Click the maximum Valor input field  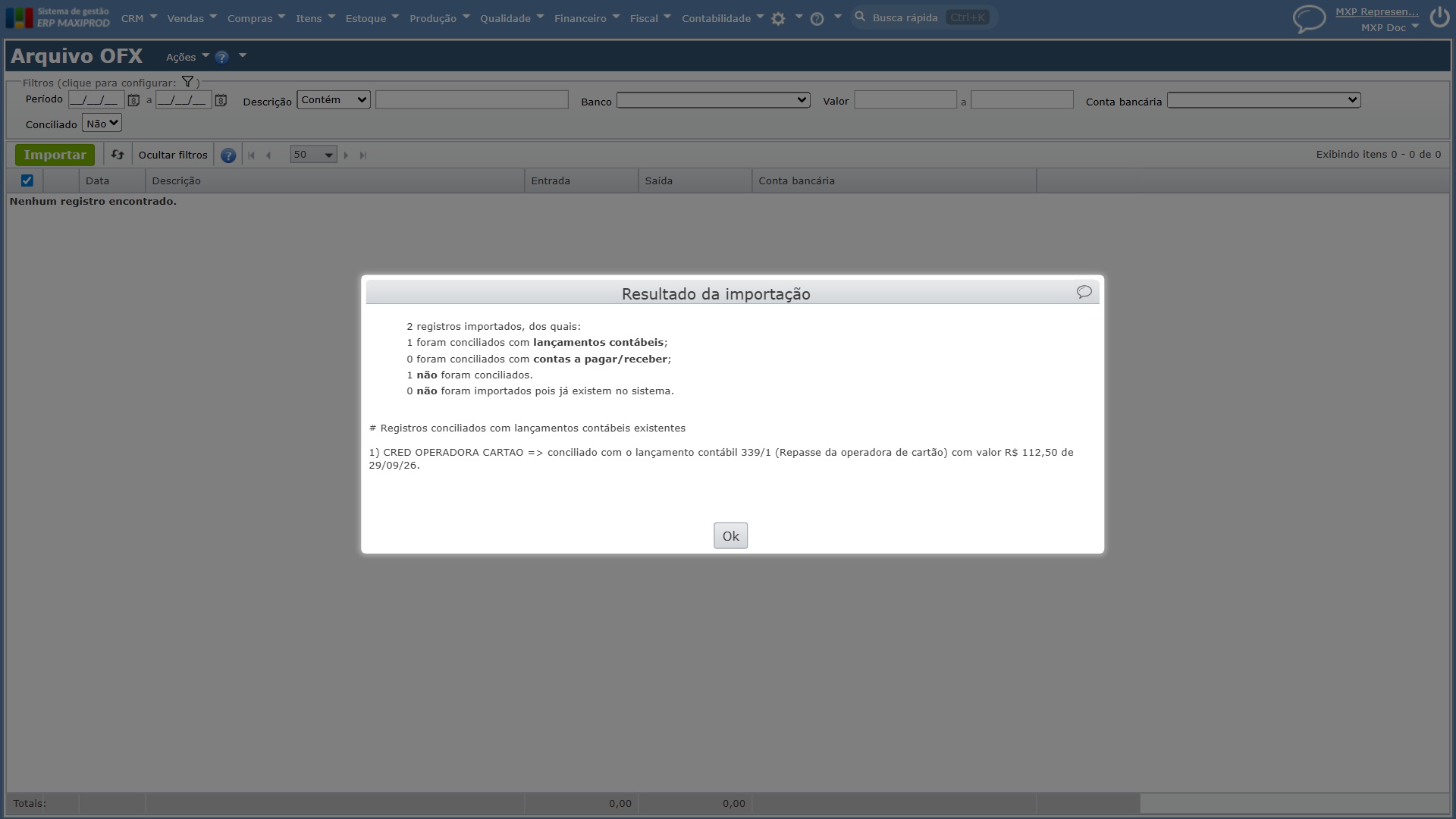pos(1022,100)
